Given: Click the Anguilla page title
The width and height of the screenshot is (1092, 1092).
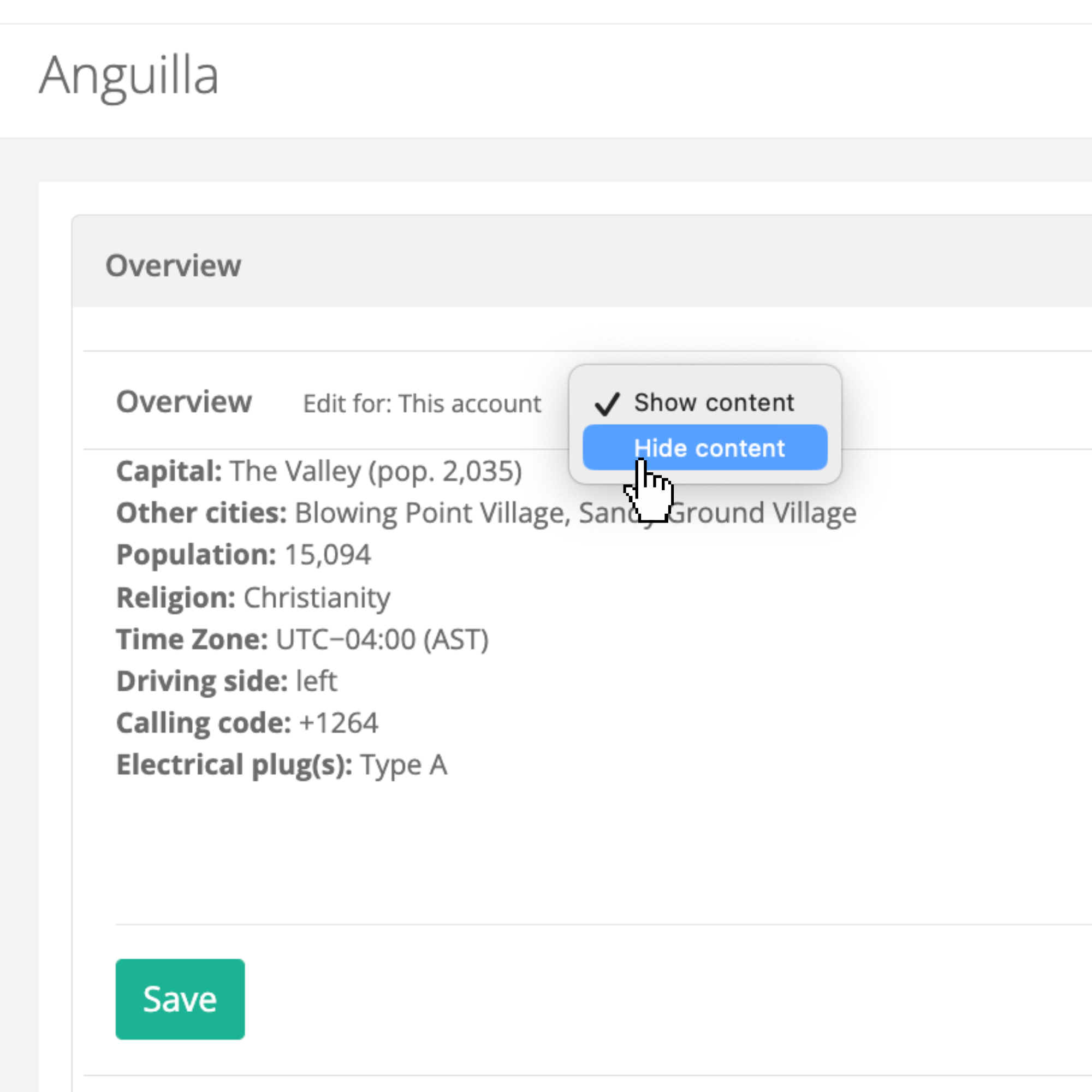Looking at the screenshot, I should (129, 76).
